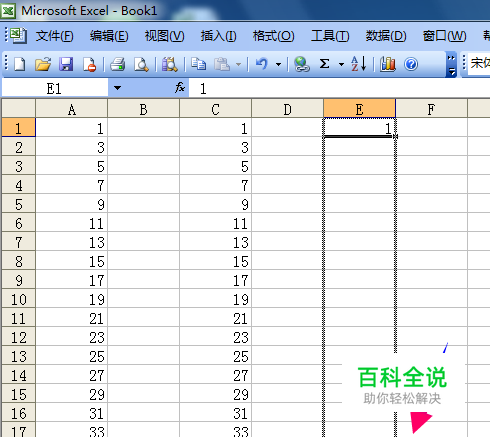490x437 pixels.
Task: Open the 数据(D) menu
Action: [x=386, y=36]
